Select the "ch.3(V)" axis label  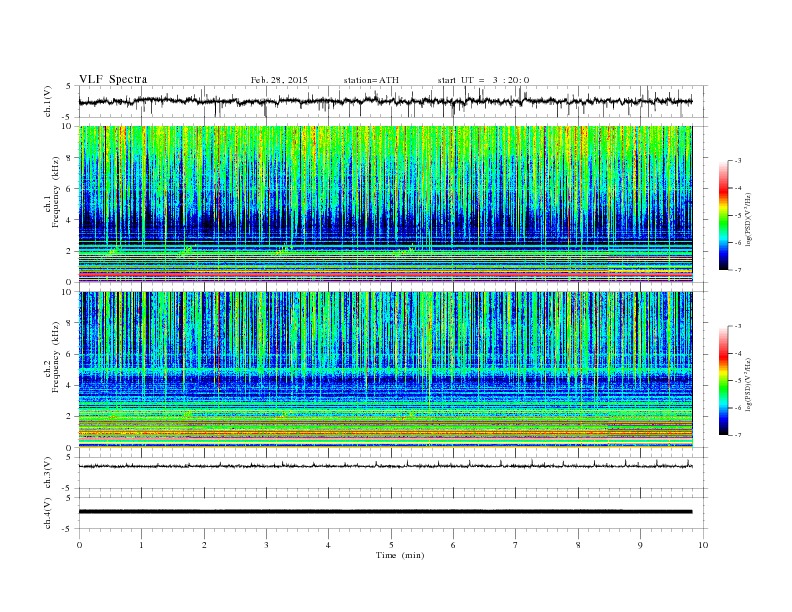pos(47,473)
